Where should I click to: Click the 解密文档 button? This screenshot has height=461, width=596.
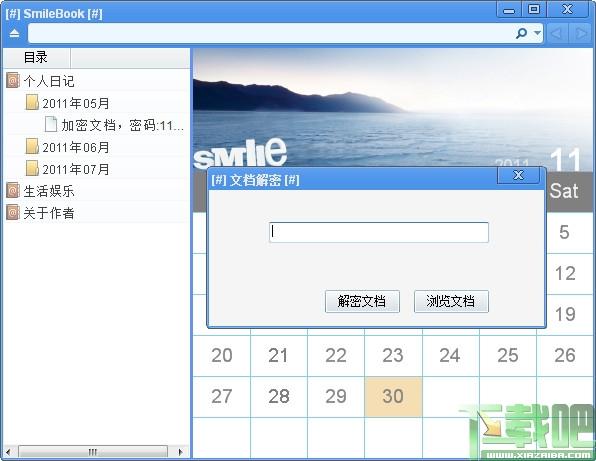[362, 301]
